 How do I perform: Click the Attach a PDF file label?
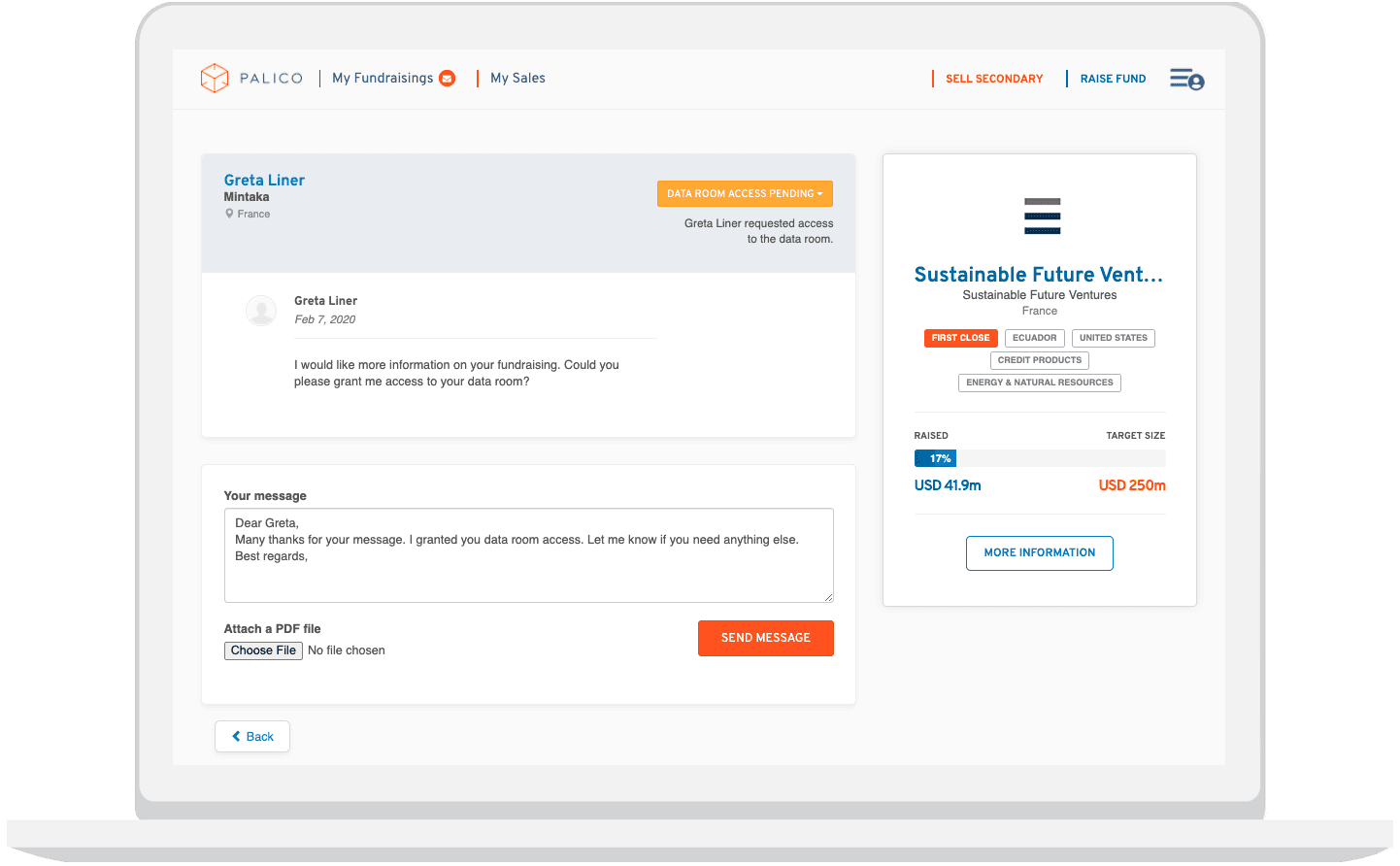pyautogui.click(x=272, y=629)
